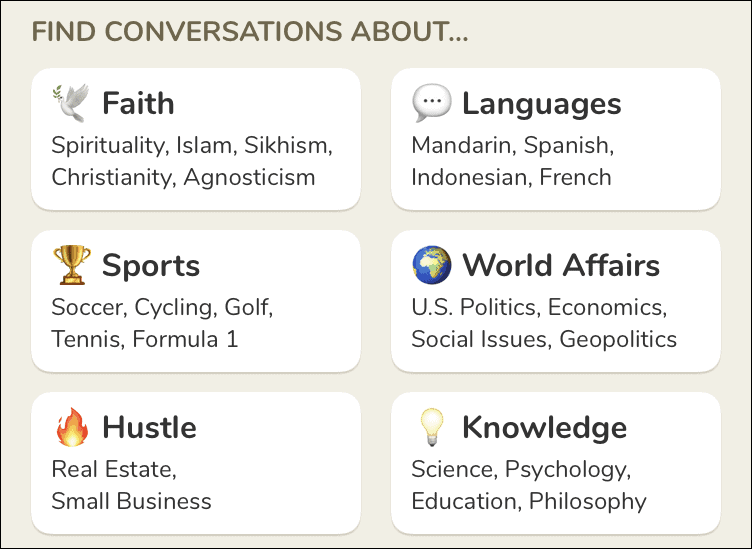Select the trophy icon for Sports
The image size is (752, 549).
(71, 265)
